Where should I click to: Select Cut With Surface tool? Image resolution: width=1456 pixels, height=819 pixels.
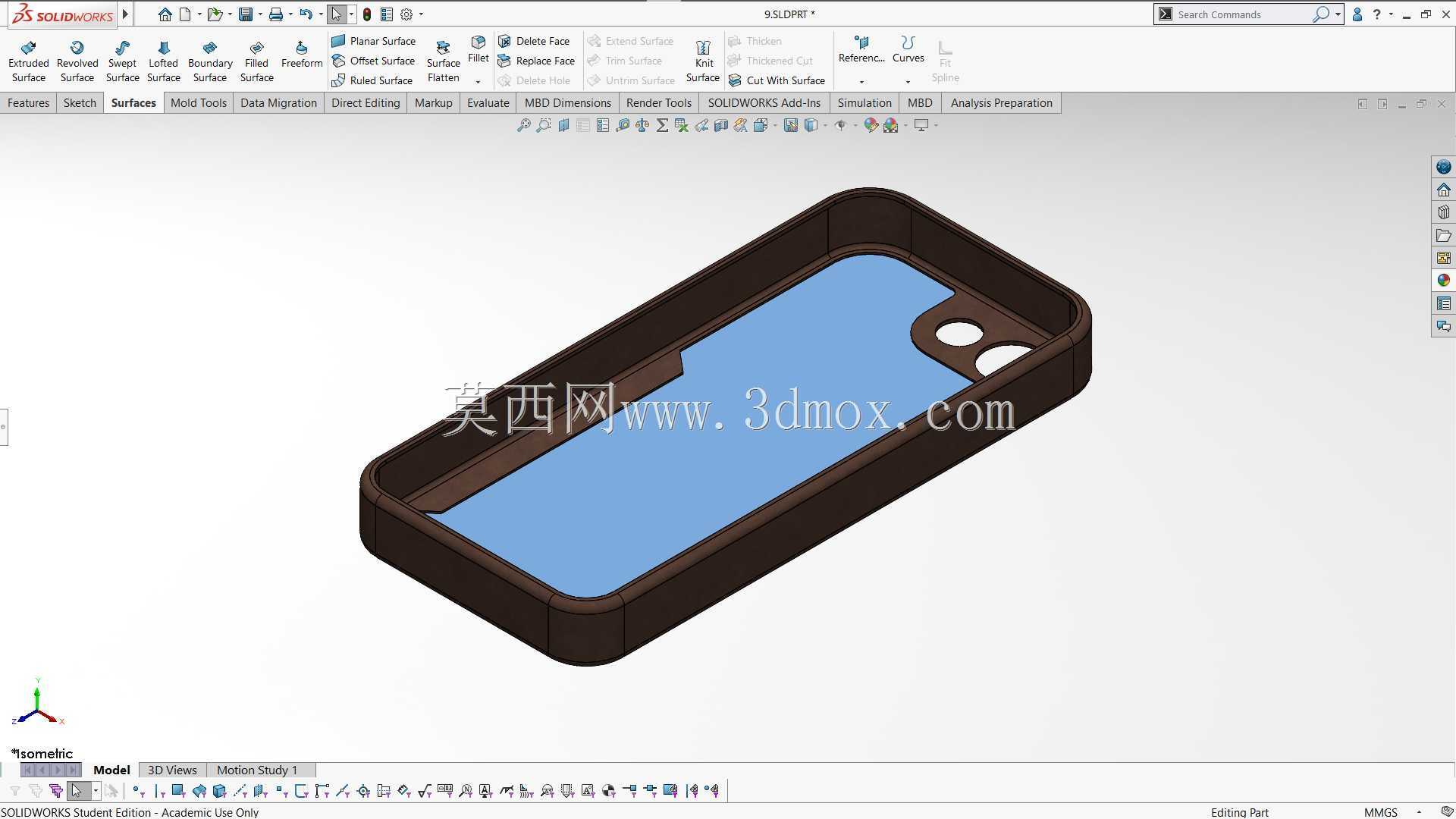(777, 80)
